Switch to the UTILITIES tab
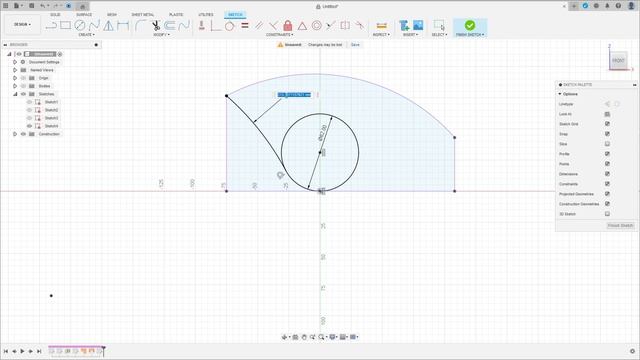Viewport: 640px width, 360px height. (x=206, y=15)
